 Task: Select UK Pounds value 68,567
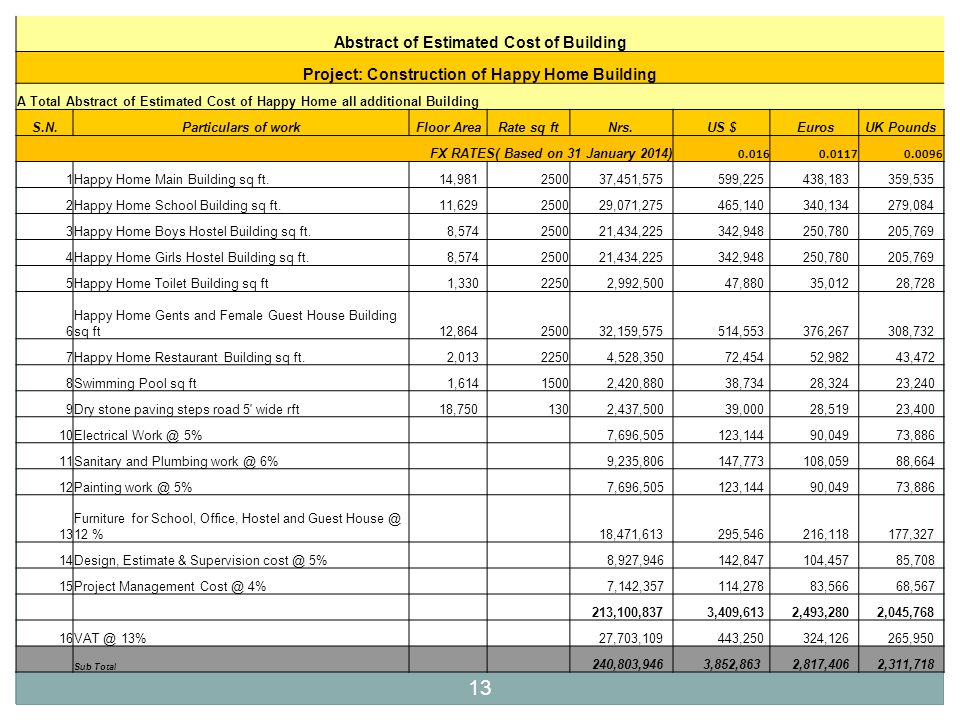tap(915, 587)
